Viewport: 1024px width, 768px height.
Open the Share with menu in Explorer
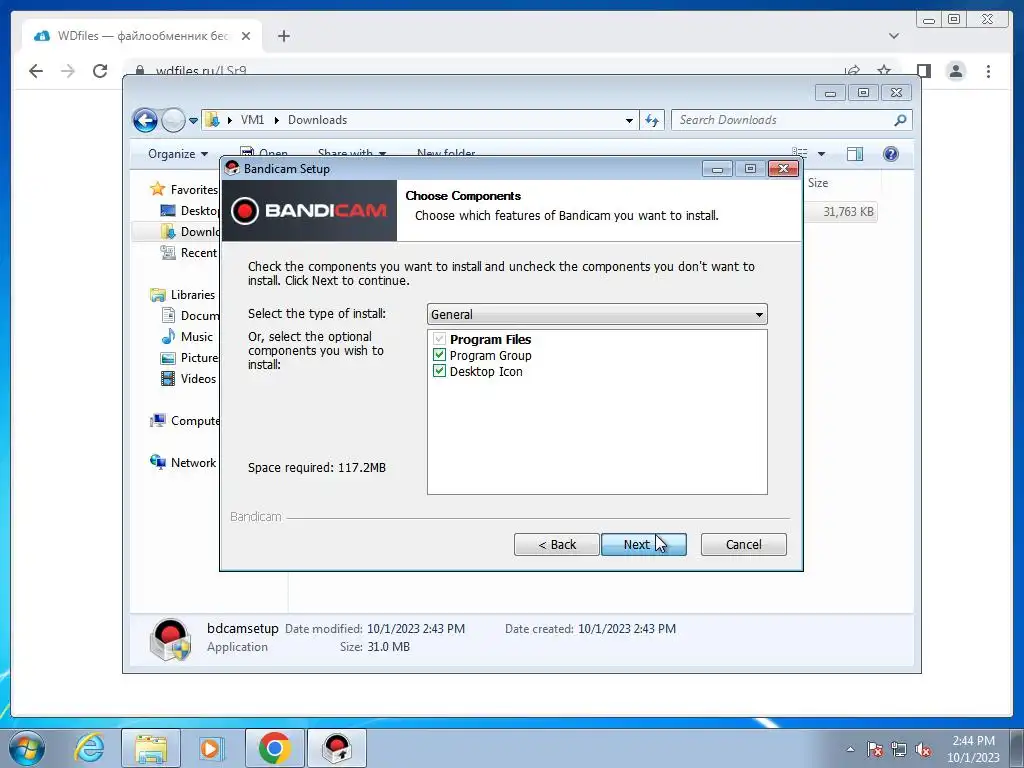pos(351,153)
